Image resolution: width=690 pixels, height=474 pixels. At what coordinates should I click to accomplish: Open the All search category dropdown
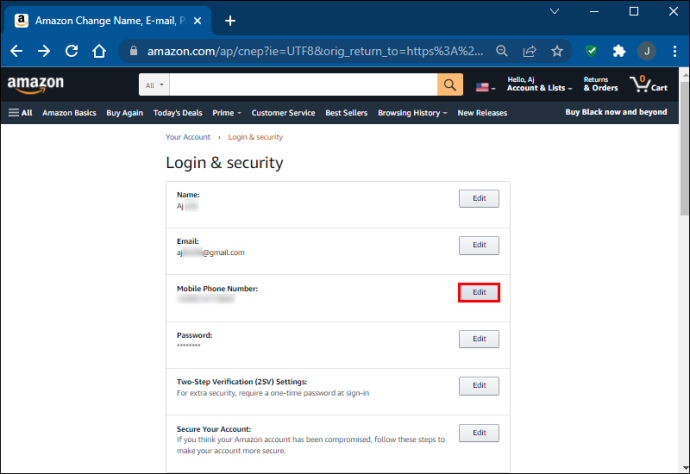click(154, 85)
